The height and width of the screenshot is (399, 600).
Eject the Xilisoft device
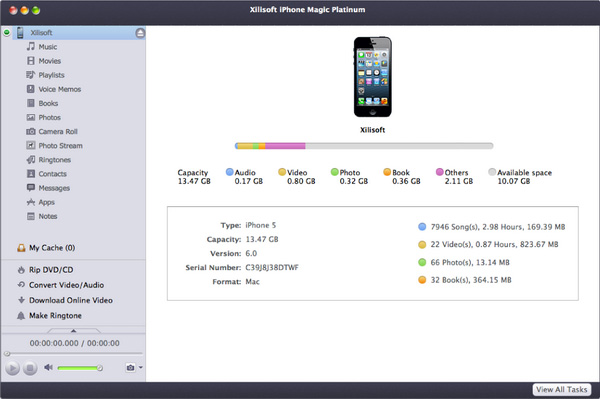pyautogui.click(x=140, y=33)
